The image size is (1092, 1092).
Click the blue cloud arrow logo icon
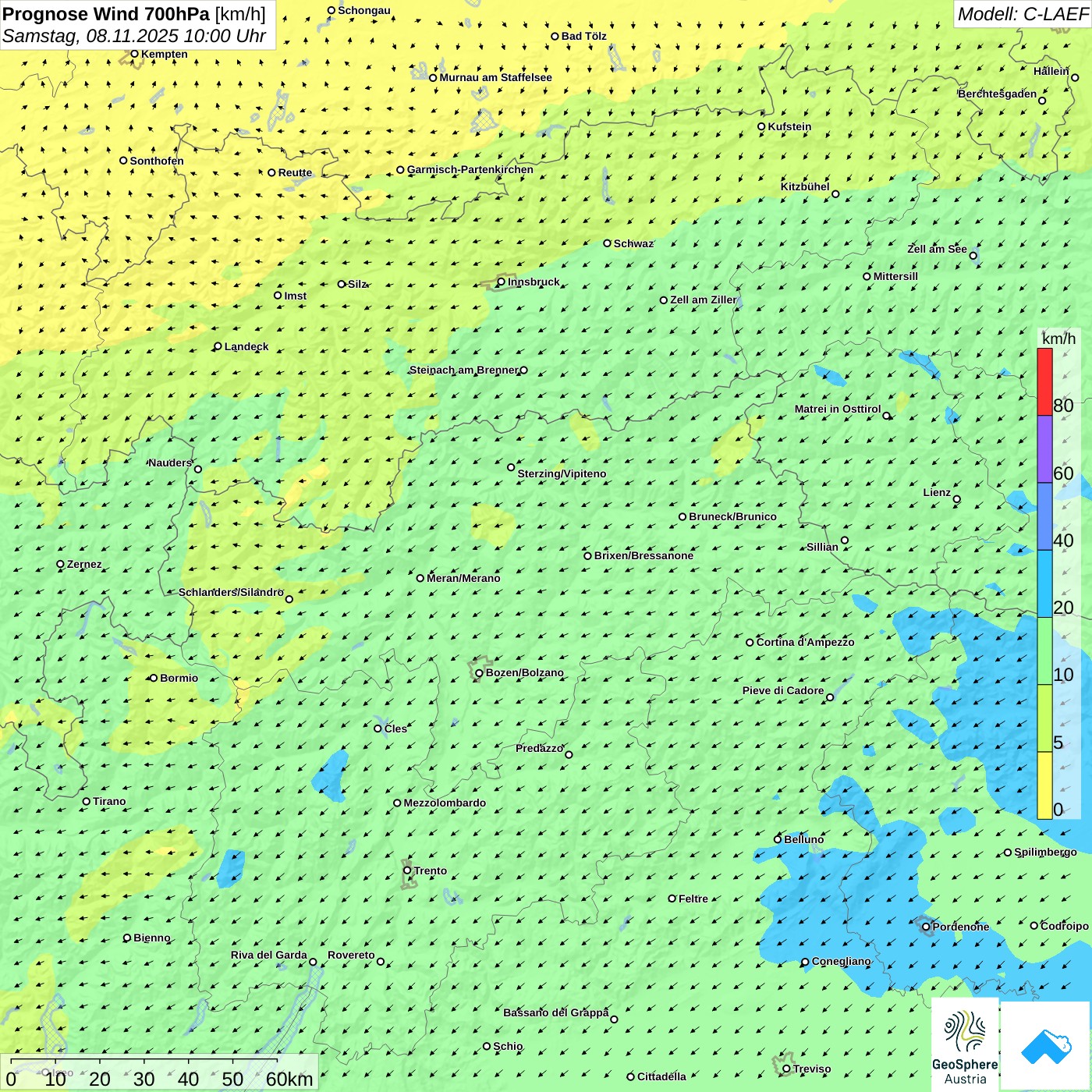1046,1046
